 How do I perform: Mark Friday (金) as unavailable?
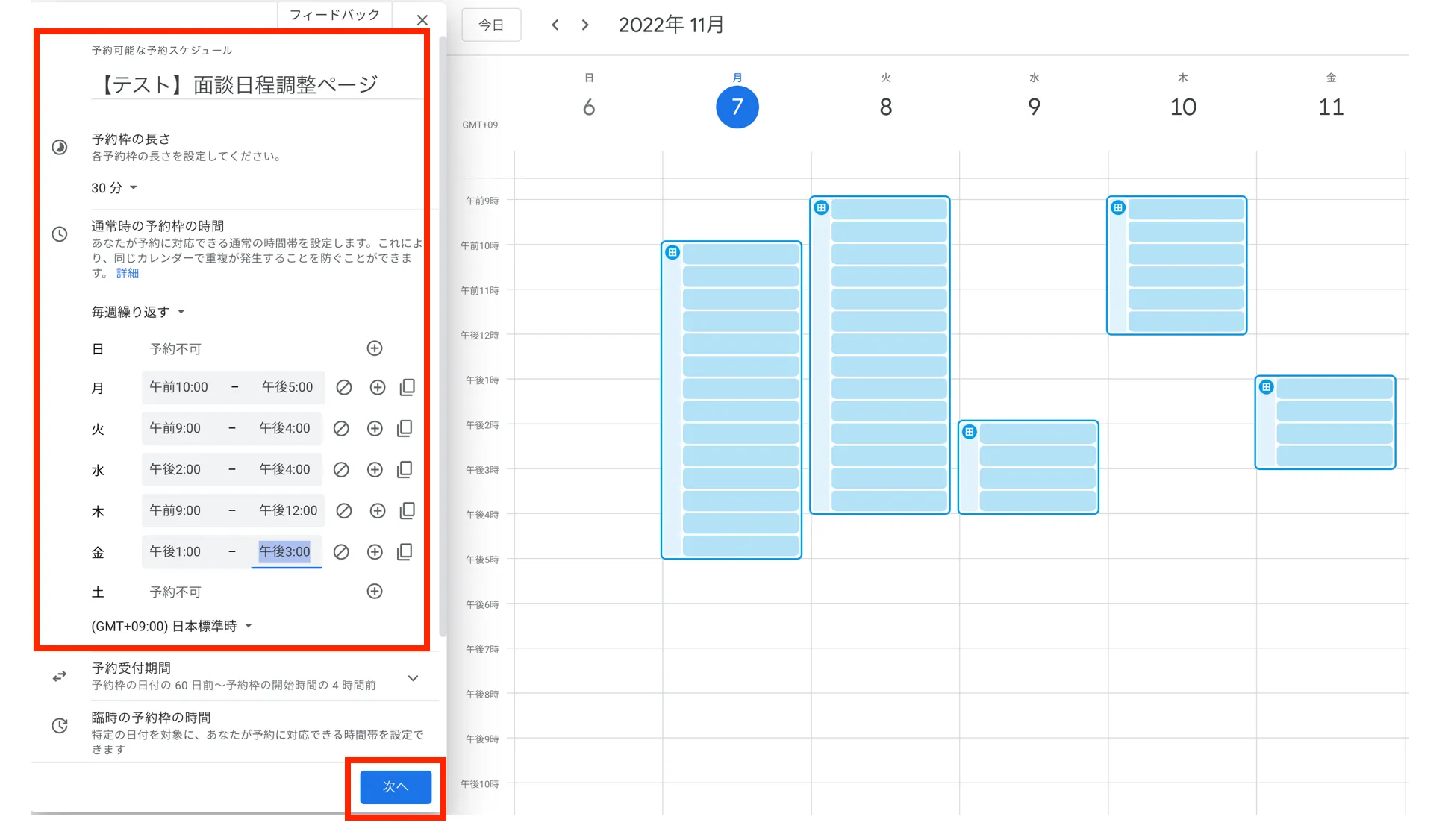[x=341, y=551]
